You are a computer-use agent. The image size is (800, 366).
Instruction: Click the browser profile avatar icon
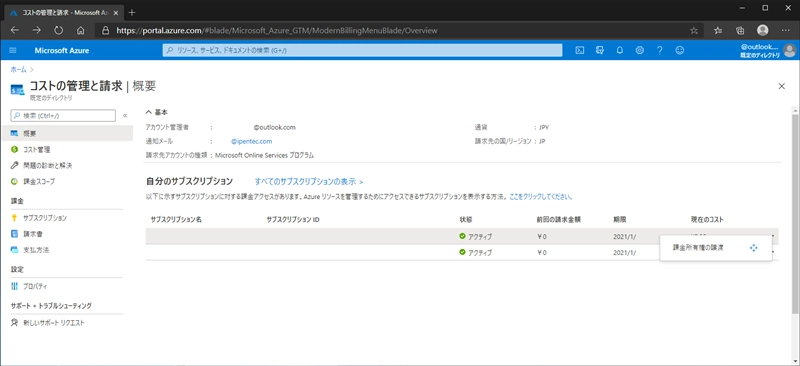point(763,31)
